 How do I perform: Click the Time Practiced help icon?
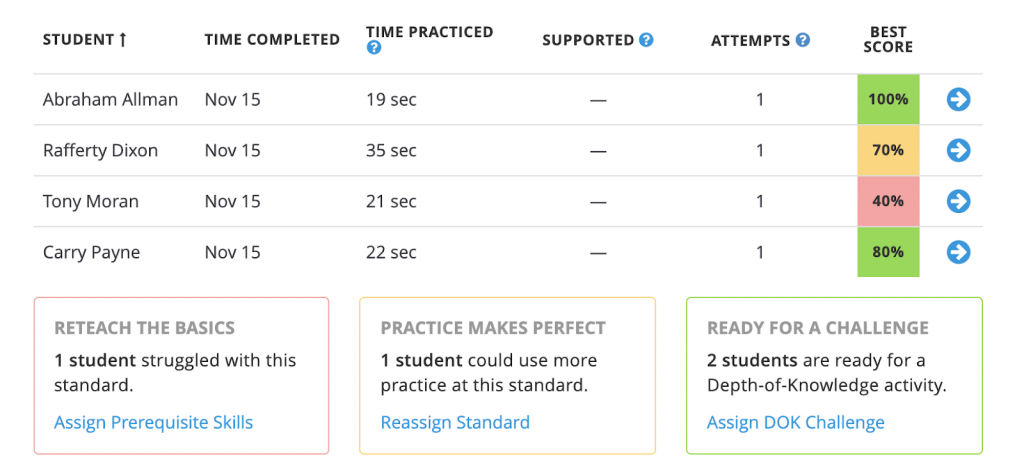[x=374, y=48]
